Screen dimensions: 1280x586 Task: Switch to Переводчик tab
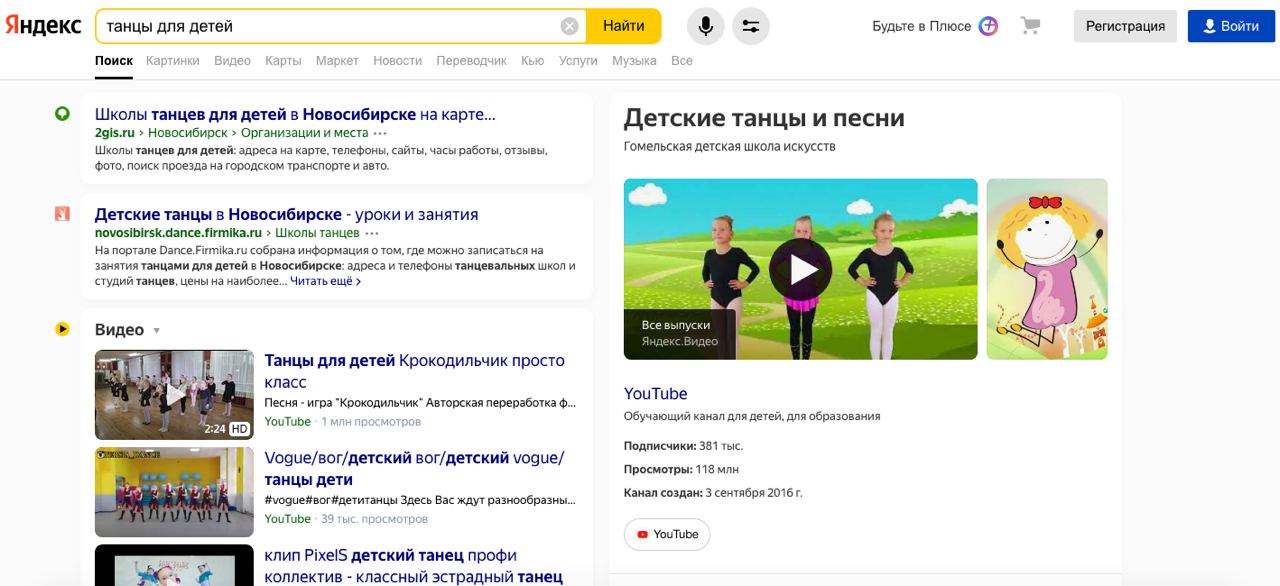[472, 60]
